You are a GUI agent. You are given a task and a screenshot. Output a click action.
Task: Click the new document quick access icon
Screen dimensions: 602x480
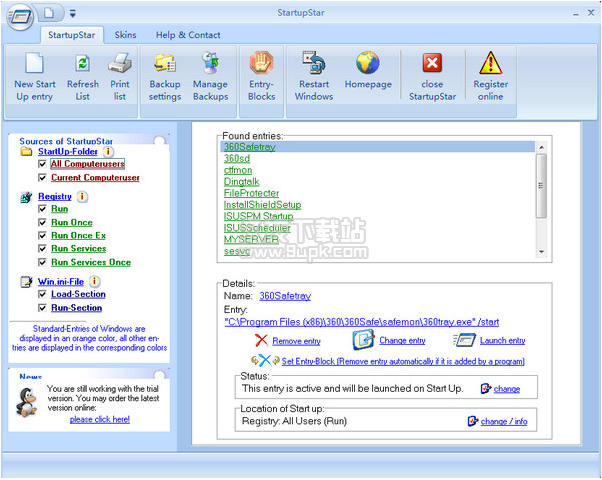click(x=49, y=13)
